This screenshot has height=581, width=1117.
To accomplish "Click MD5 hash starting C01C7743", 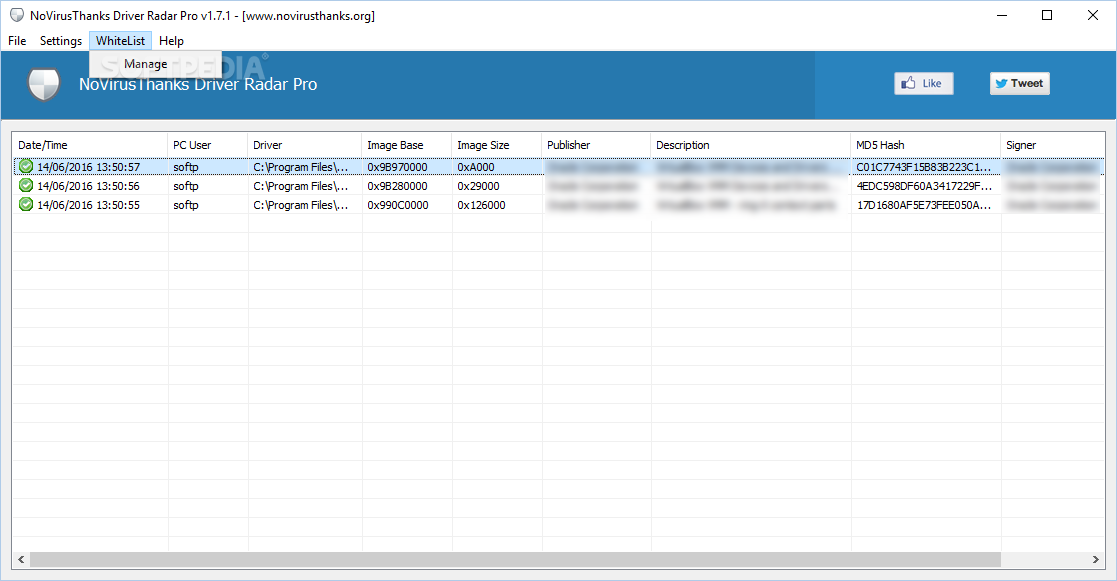I will [923, 167].
